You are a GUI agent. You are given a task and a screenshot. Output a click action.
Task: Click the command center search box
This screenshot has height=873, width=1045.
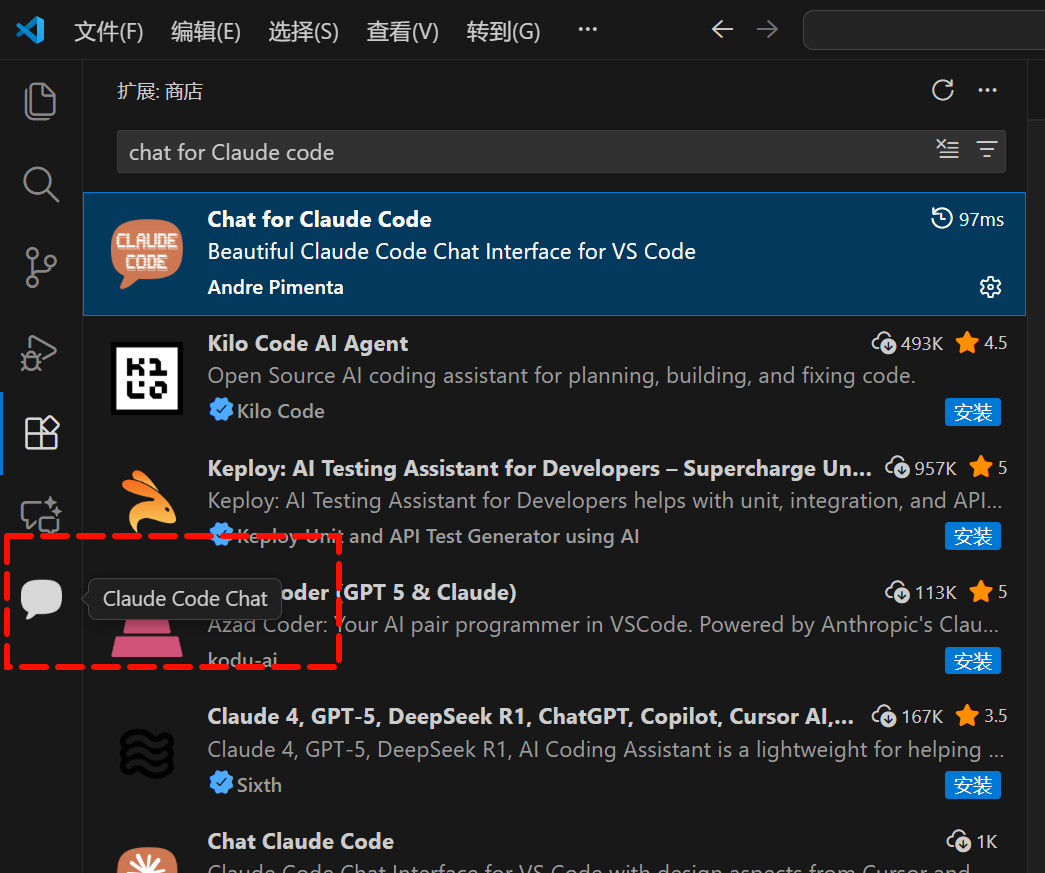(x=924, y=30)
